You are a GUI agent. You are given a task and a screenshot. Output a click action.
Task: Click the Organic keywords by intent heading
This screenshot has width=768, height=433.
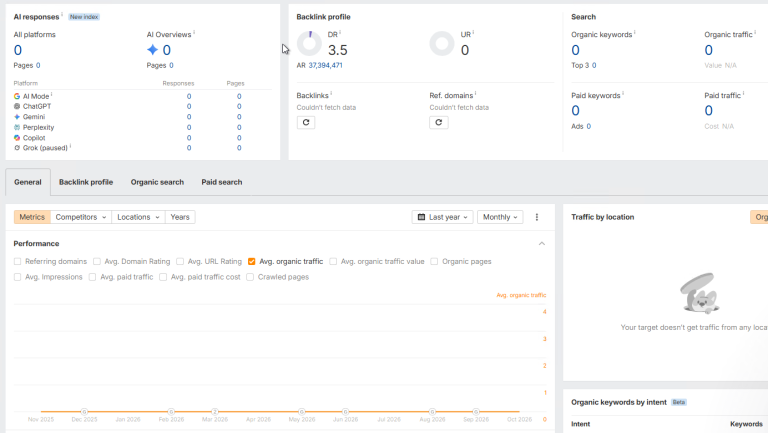click(619, 402)
